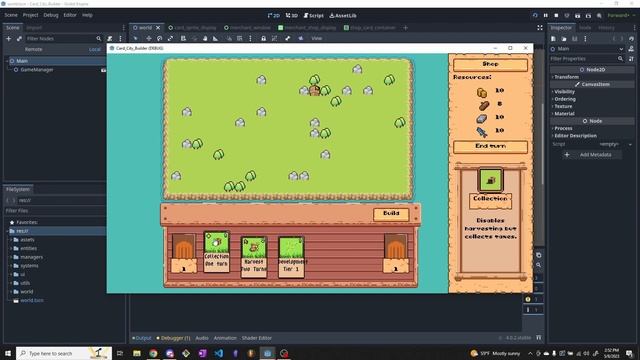Select the Harvest Two Turns card

point(254,257)
